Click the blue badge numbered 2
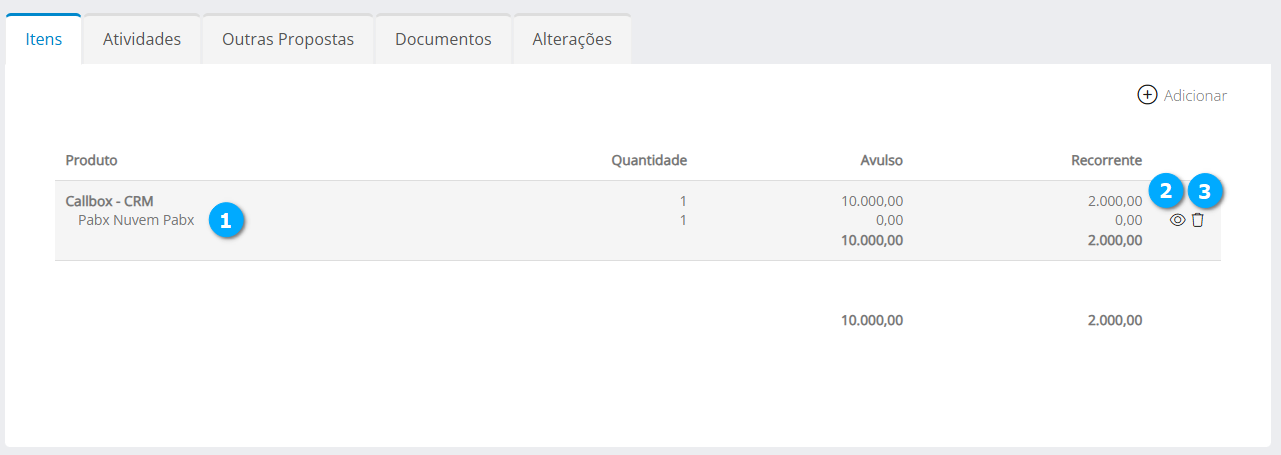Viewport: 1281px width, 455px height. [1166, 190]
